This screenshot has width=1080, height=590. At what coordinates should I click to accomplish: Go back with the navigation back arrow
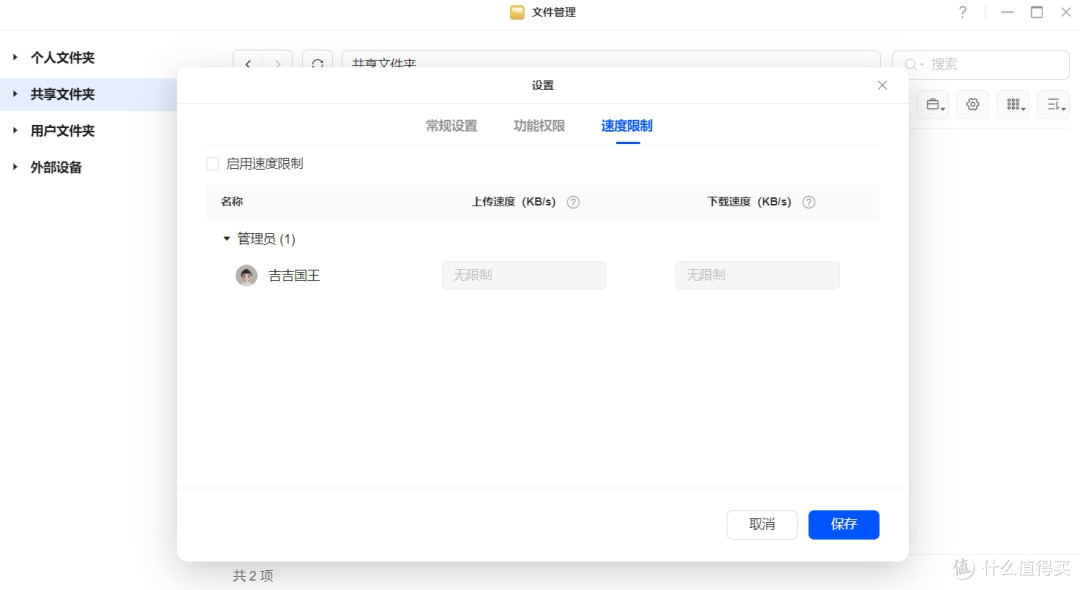point(248,63)
